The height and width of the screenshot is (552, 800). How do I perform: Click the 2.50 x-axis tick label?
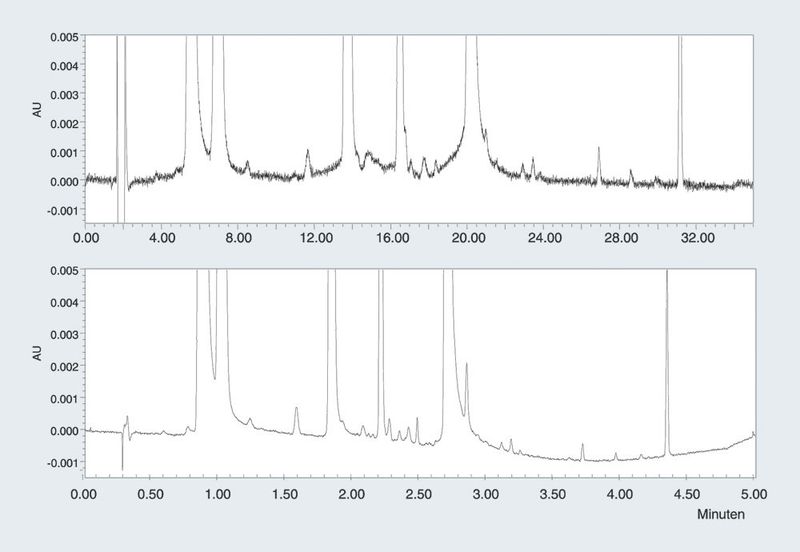pos(419,494)
